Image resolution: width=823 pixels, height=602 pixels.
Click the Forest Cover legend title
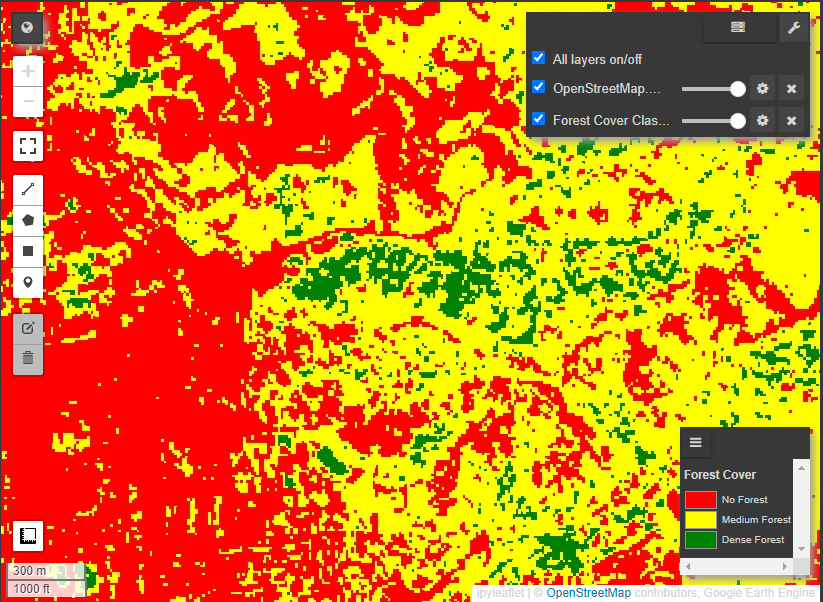720,474
